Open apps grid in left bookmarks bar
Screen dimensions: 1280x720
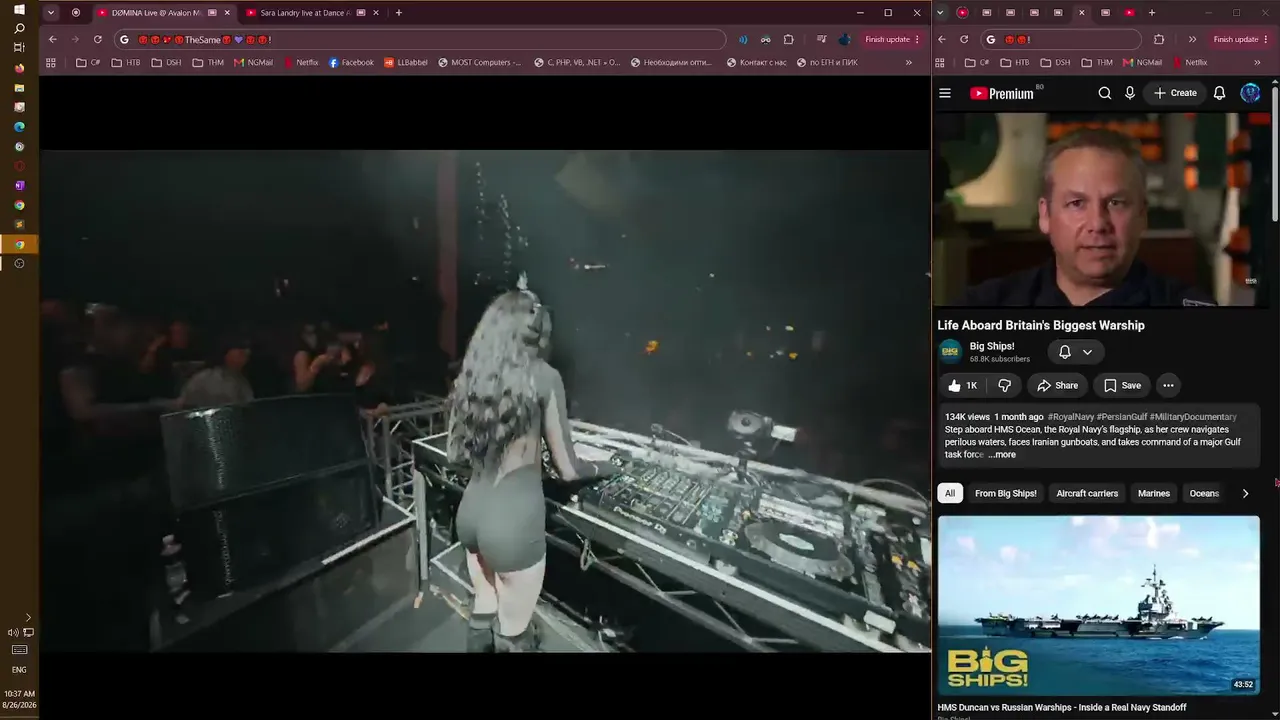pyautogui.click(x=51, y=62)
